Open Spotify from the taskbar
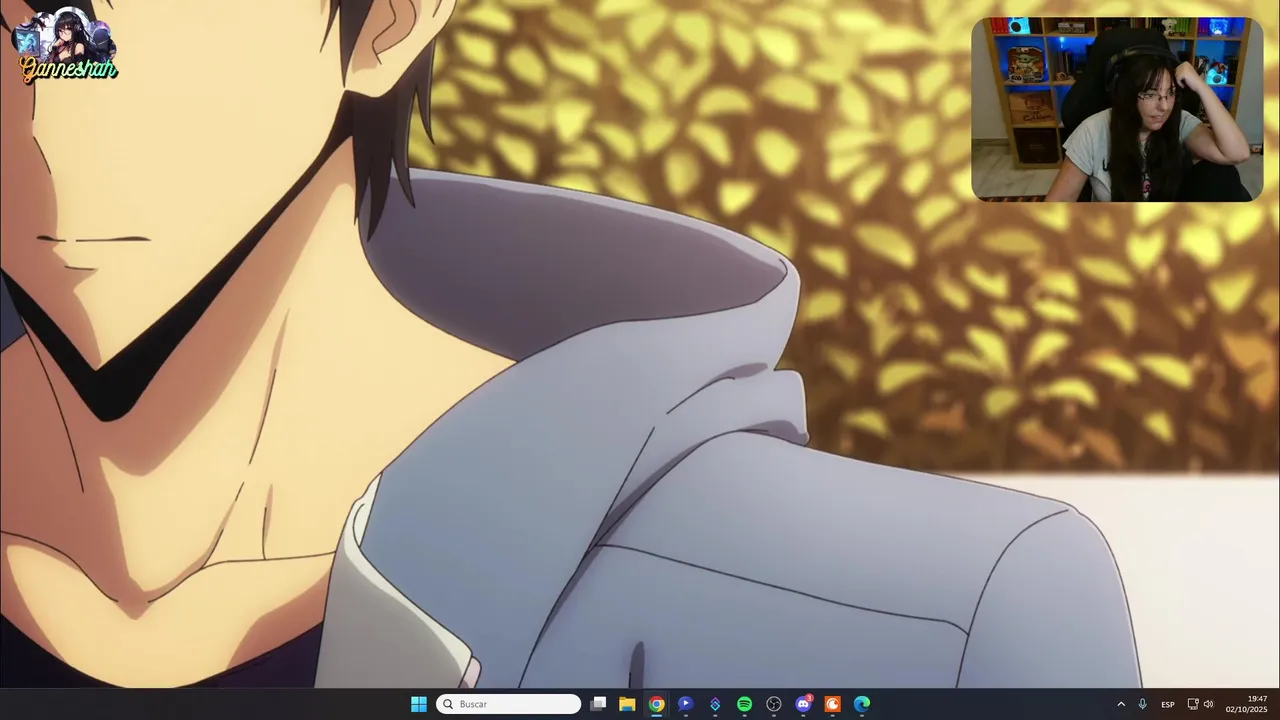1280x720 pixels. coord(744,704)
